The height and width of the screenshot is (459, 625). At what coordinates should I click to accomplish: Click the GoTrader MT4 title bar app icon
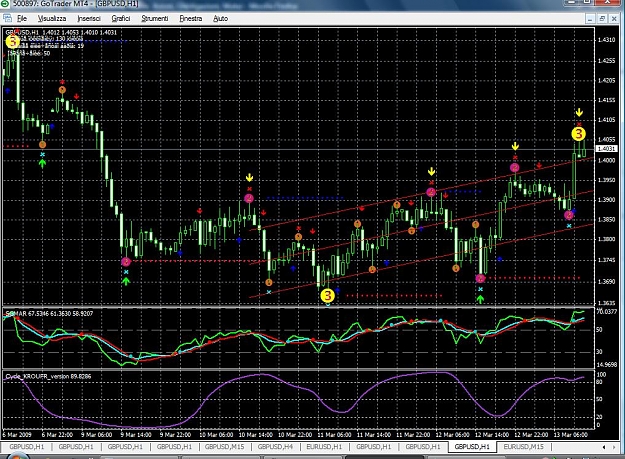tap(5, 4)
